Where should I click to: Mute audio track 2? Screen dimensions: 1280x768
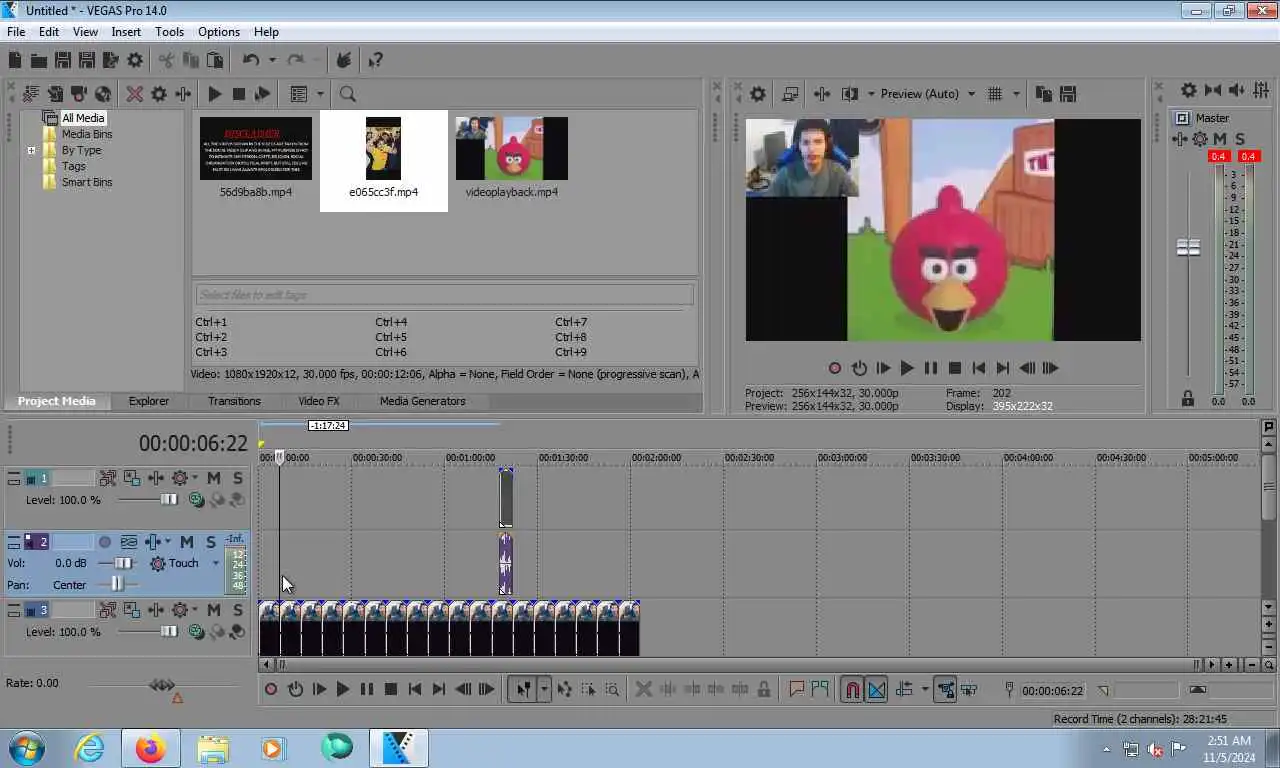tap(187, 542)
